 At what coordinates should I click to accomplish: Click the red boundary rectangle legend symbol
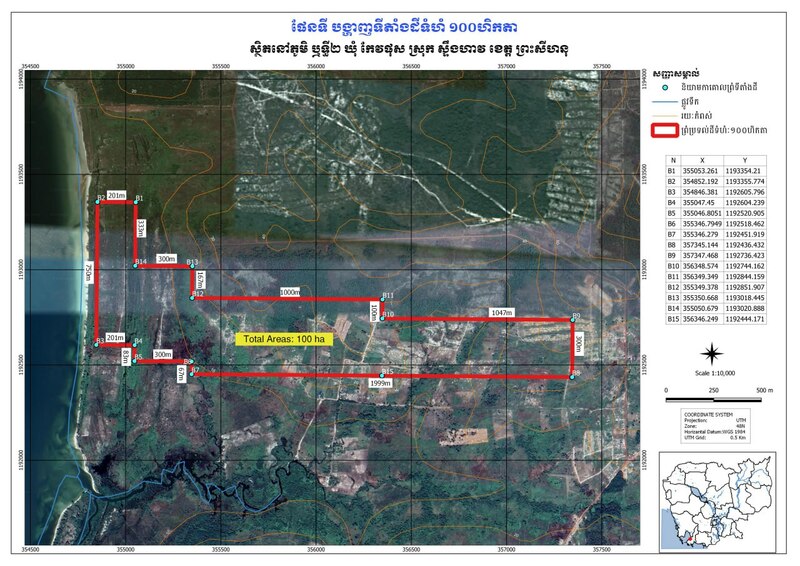click(x=665, y=130)
